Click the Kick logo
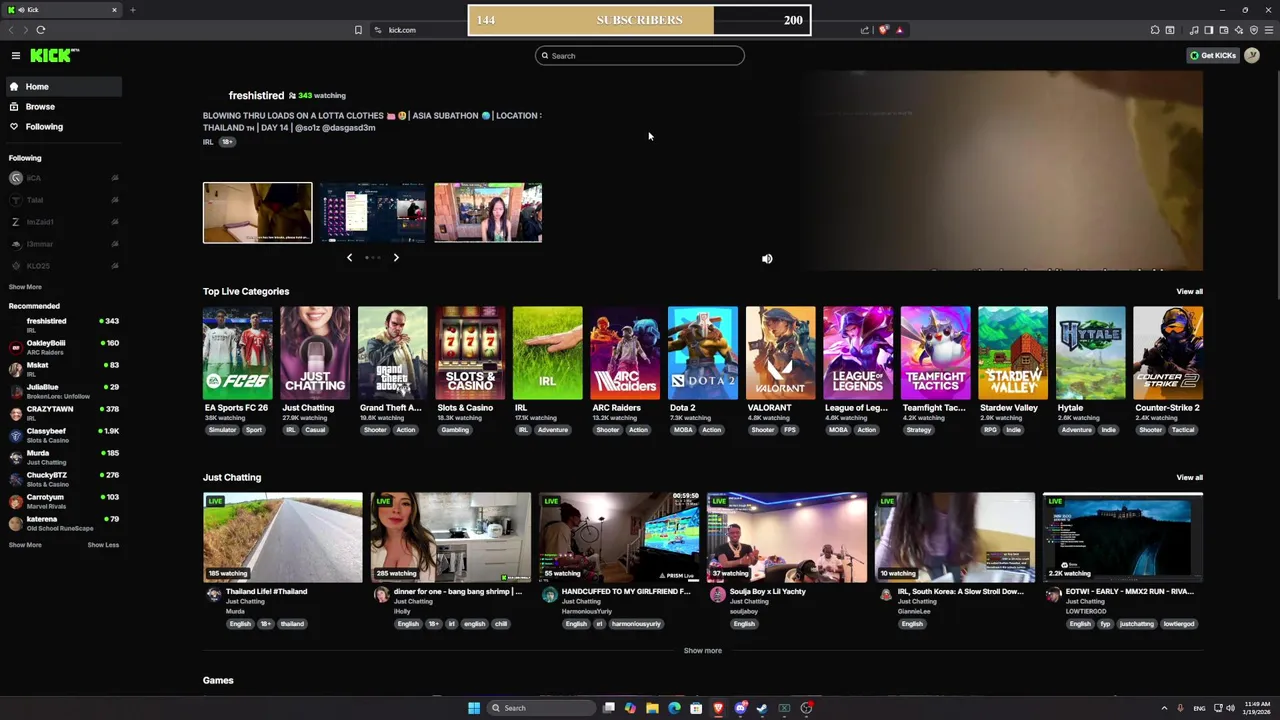Viewport: 1280px width, 720px height. tap(54, 55)
